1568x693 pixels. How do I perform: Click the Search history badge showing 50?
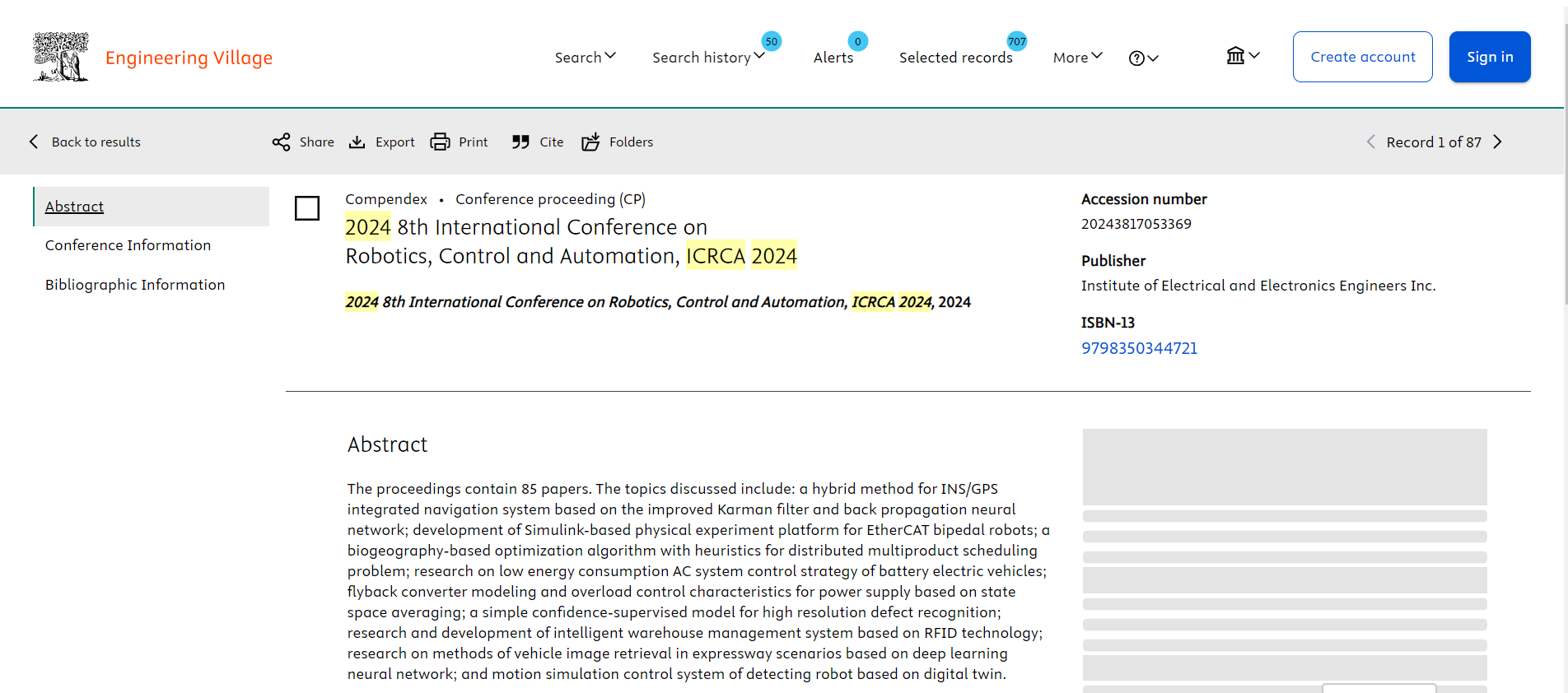771,41
